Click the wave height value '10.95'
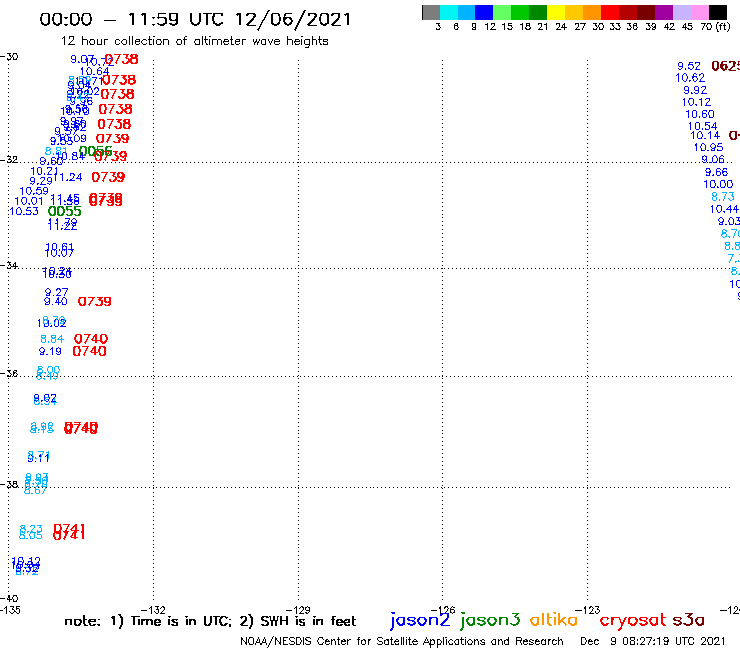 click(708, 147)
